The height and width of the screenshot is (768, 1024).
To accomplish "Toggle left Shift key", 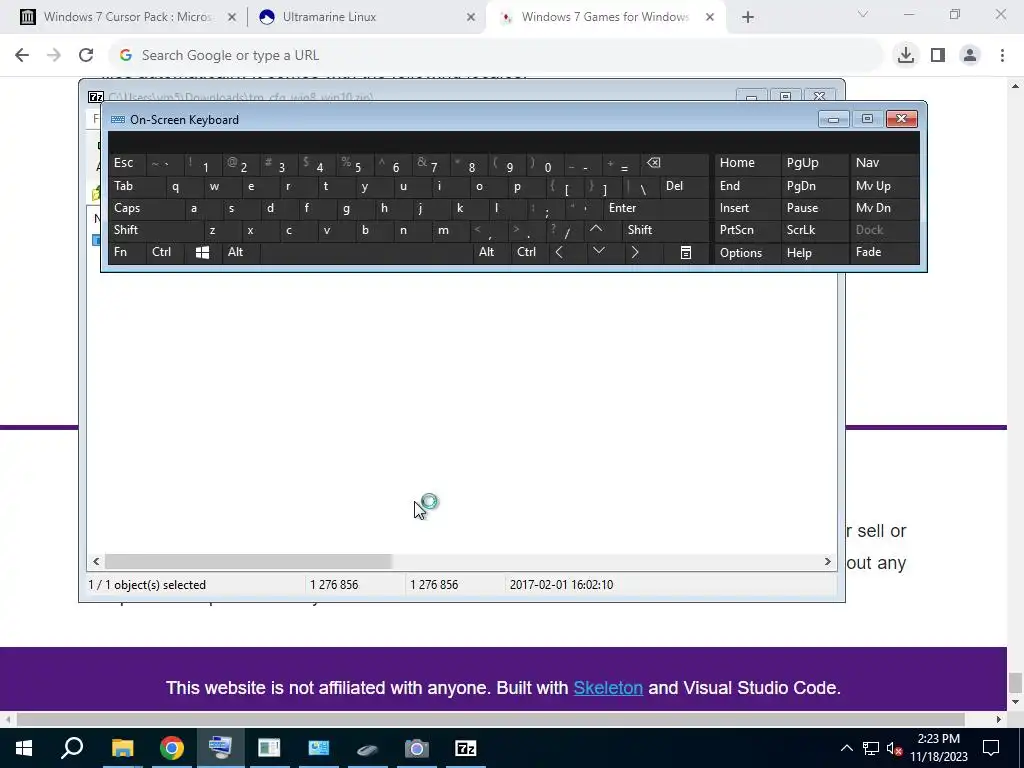I will 156,229.
